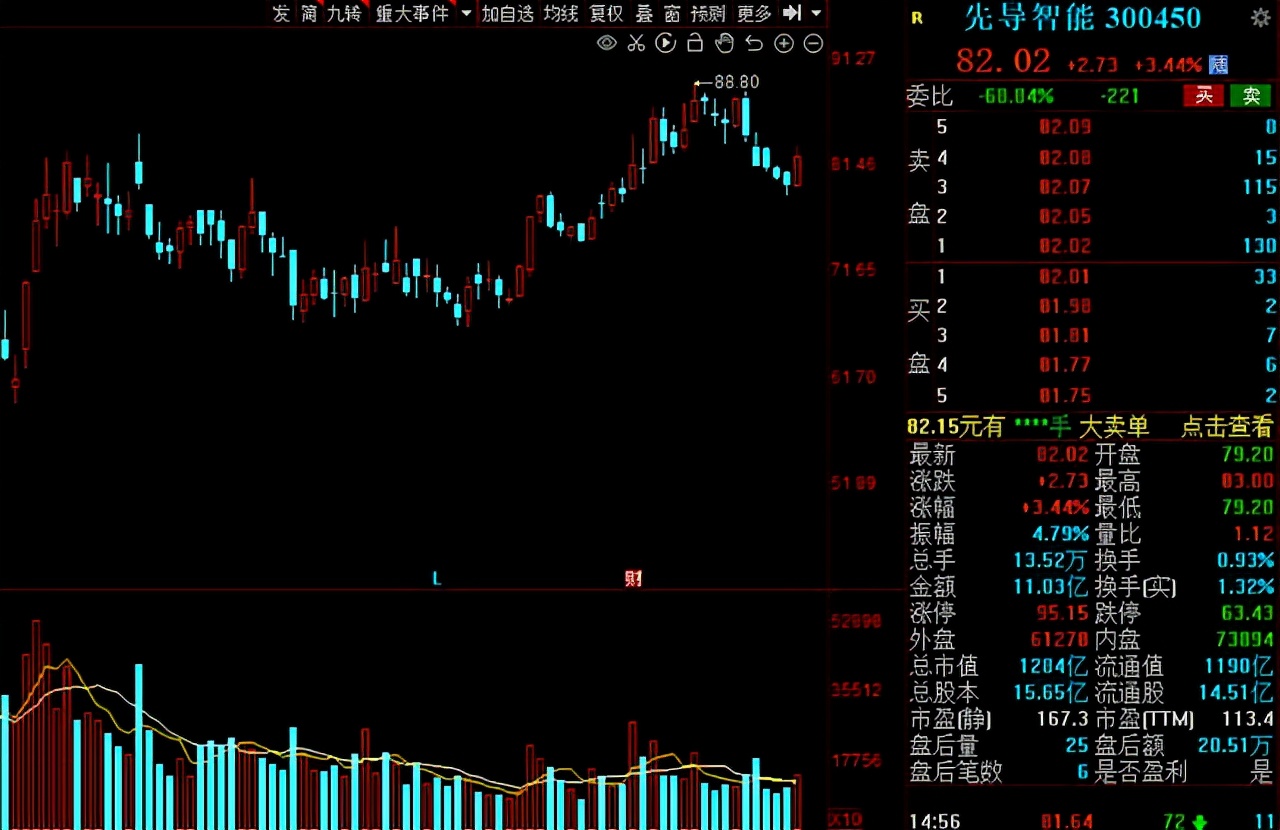Start chart replay with the play icon
The height and width of the screenshot is (830, 1280).
click(x=665, y=43)
